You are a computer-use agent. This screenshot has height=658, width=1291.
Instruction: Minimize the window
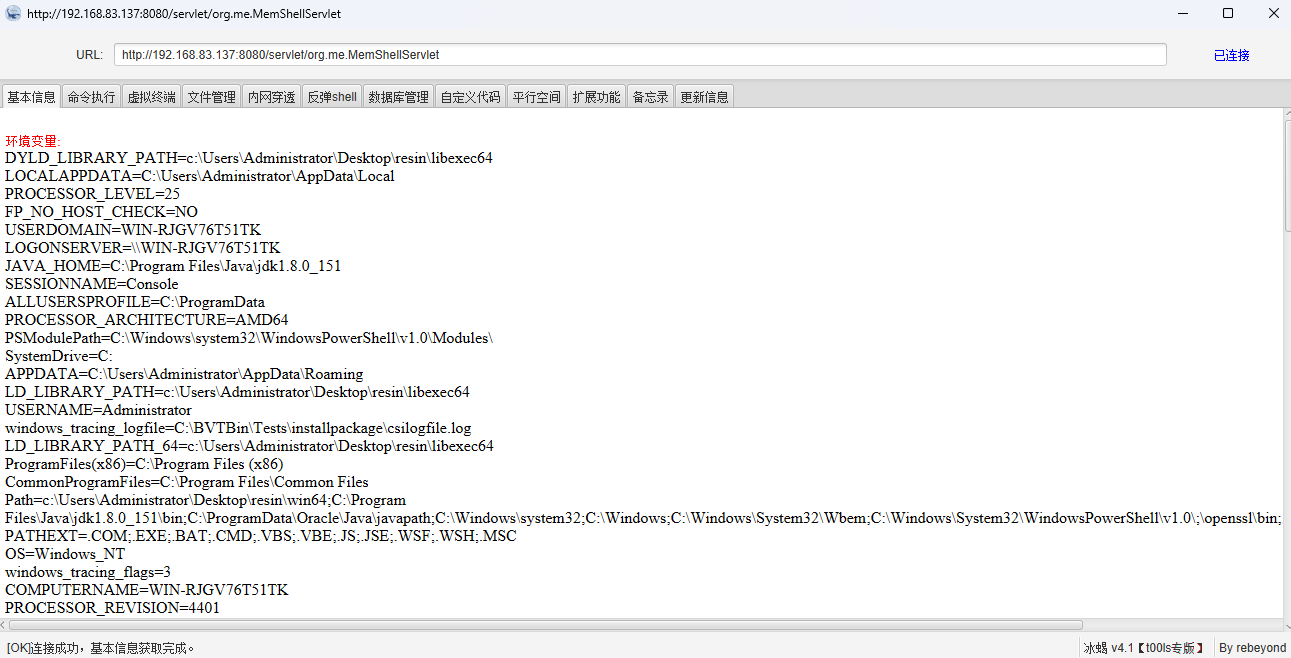coord(1182,13)
